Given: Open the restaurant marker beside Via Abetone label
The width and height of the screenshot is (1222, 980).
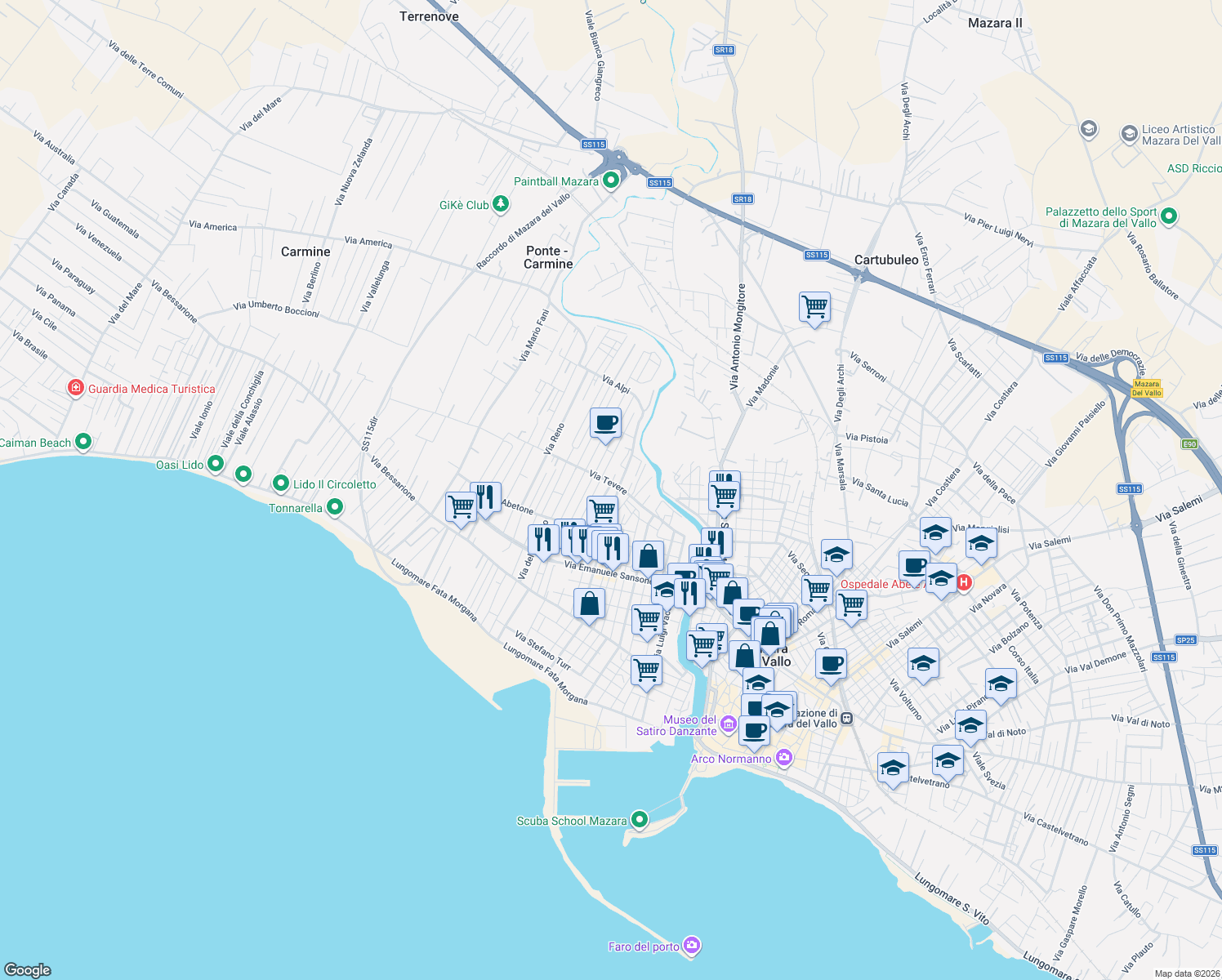Looking at the screenshot, I should click(485, 497).
